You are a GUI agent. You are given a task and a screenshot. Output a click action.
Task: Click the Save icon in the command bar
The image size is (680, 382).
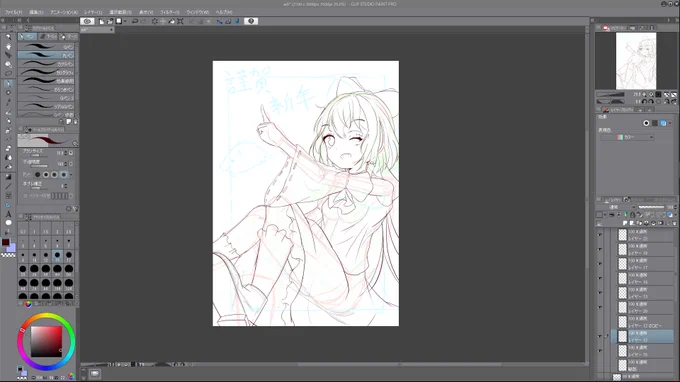tap(118, 21)
